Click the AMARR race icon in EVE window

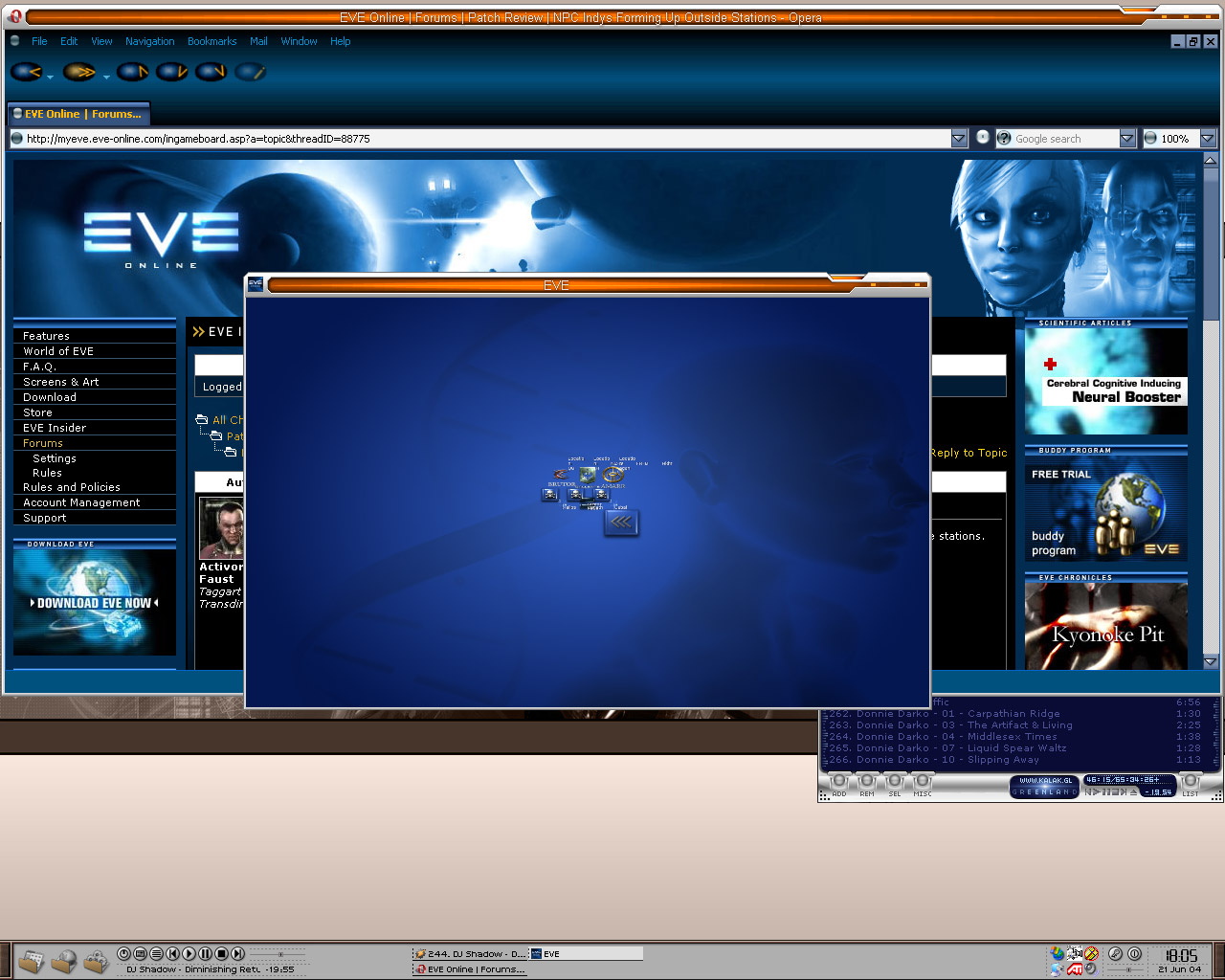[x=612, y=475]
